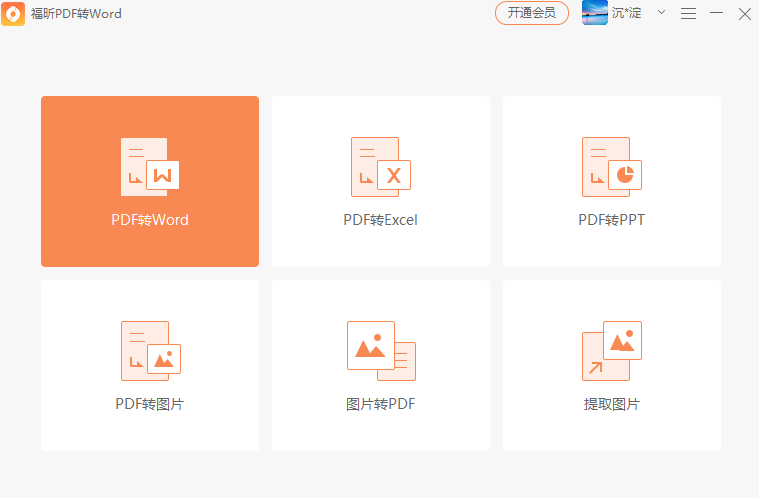Click the orange Foxit app logo
Image resolution: width=759 pixels, height=498 pixels.
tap(13, 13)
